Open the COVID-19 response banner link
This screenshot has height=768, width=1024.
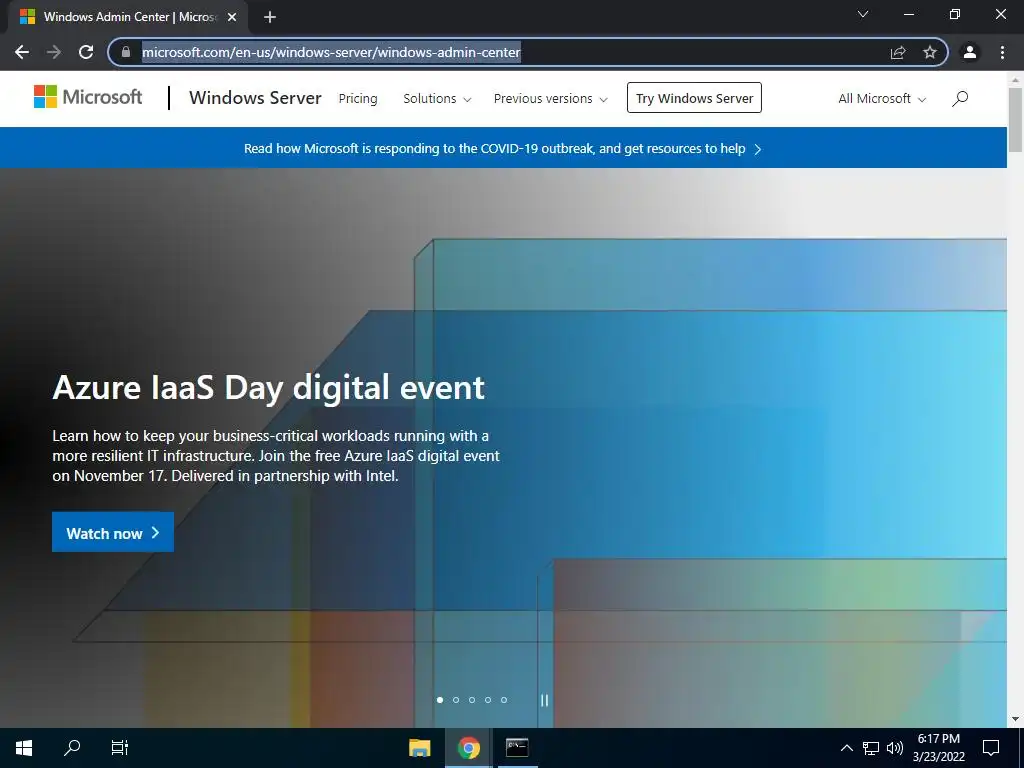[x=502, y=149]
